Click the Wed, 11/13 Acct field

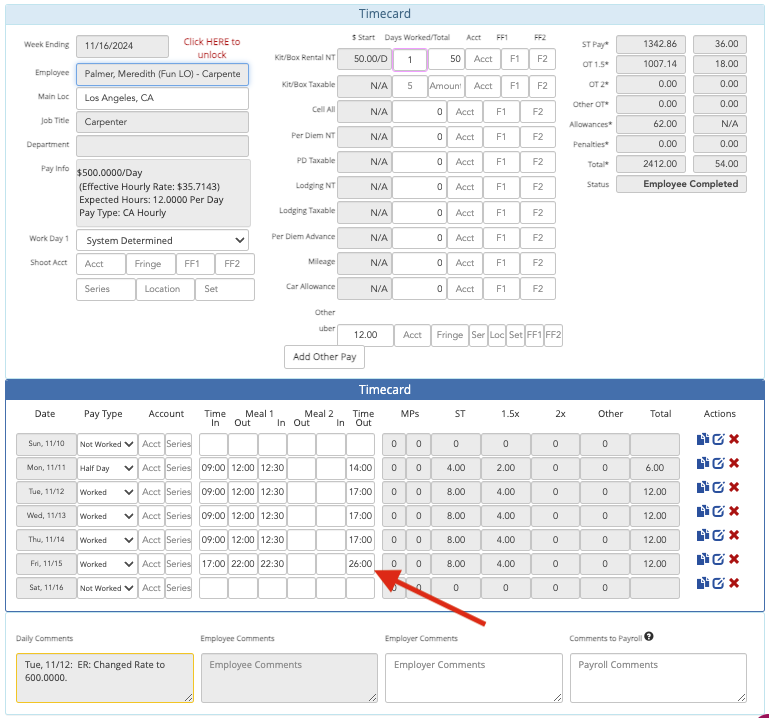click(151, 516)
